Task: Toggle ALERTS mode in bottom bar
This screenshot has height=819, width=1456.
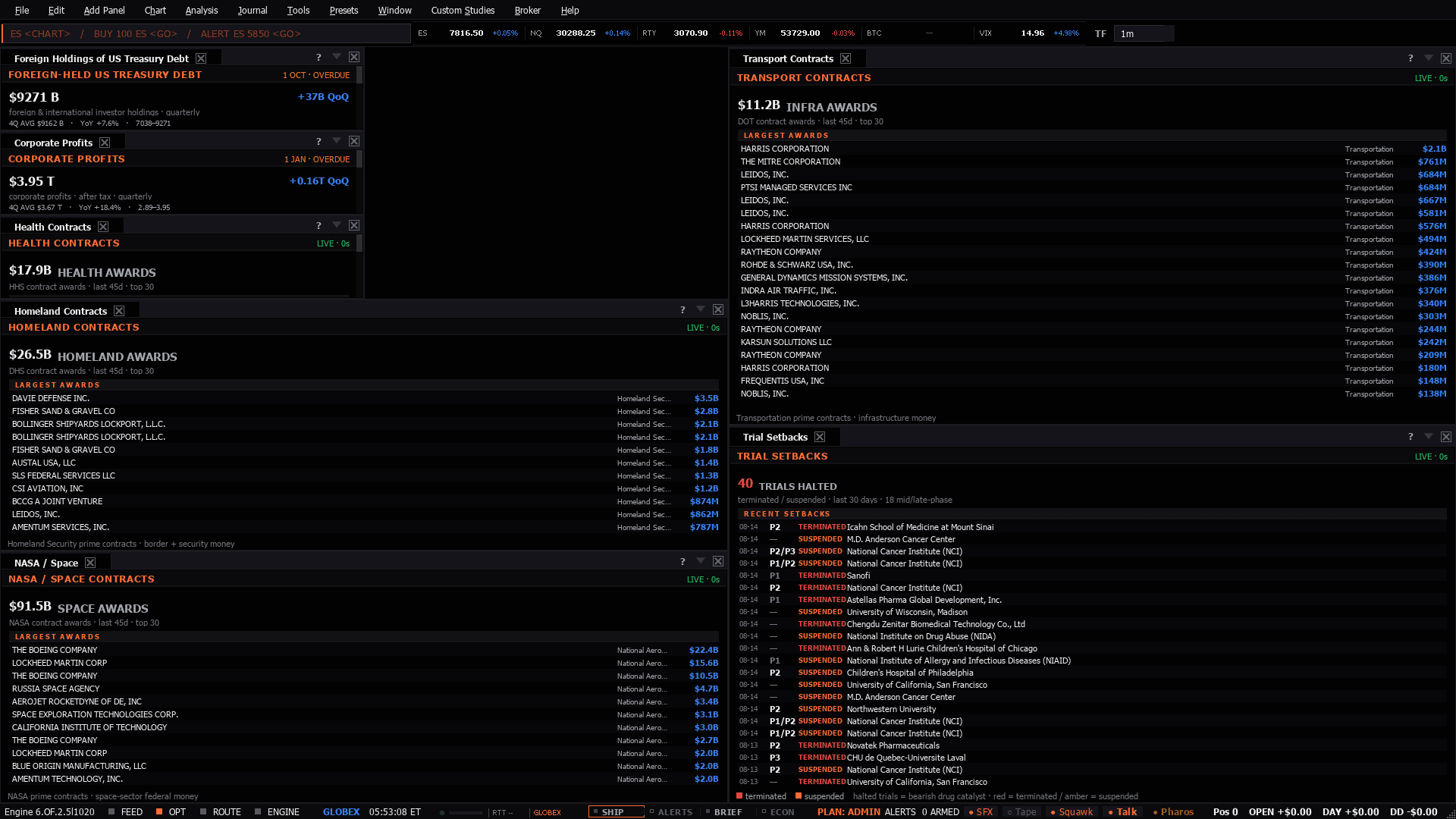Action: click(x=671, y=811)
